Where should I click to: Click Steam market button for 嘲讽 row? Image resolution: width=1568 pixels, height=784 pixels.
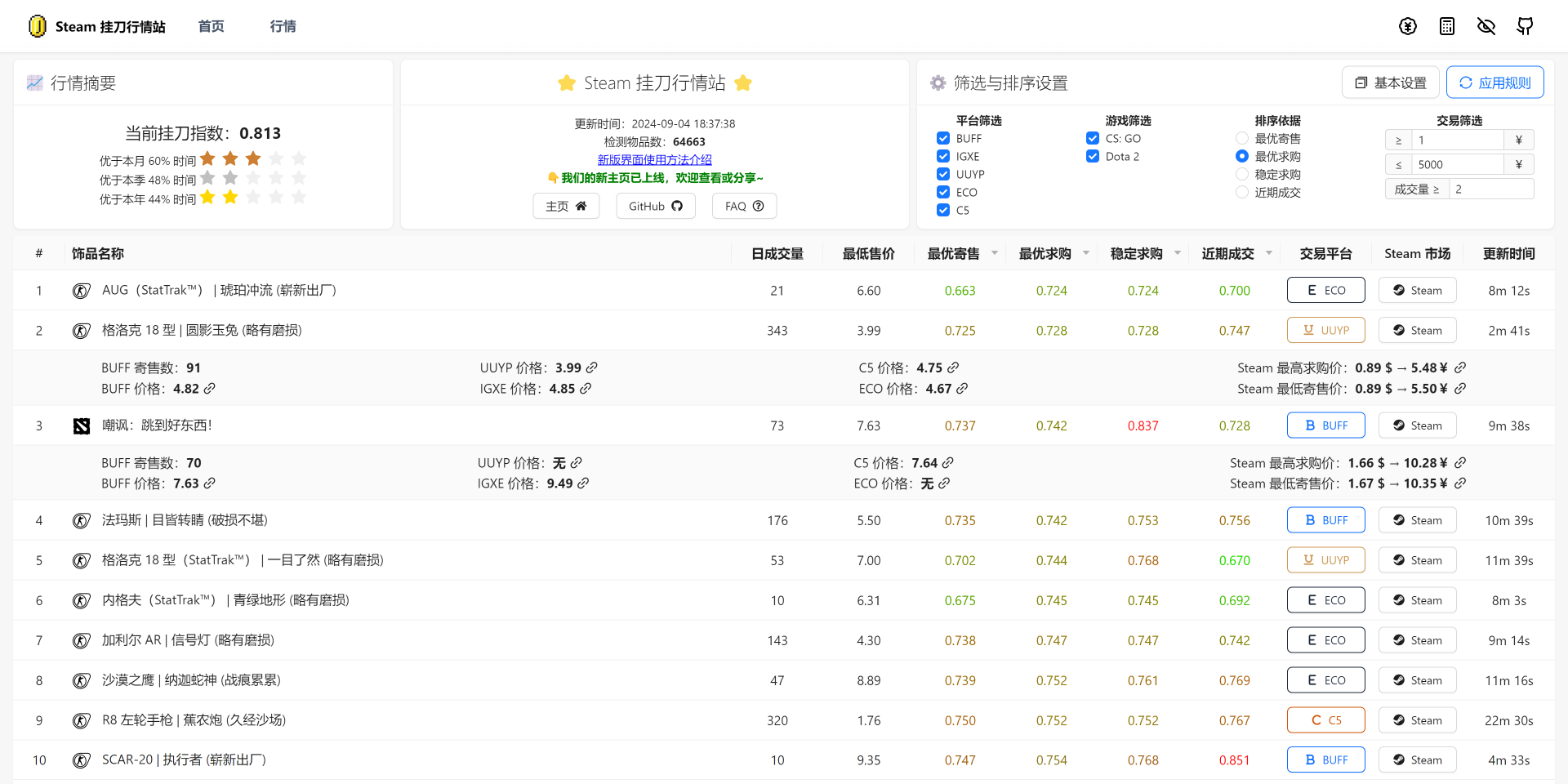pyautogui.click(x=1418, y=425)
